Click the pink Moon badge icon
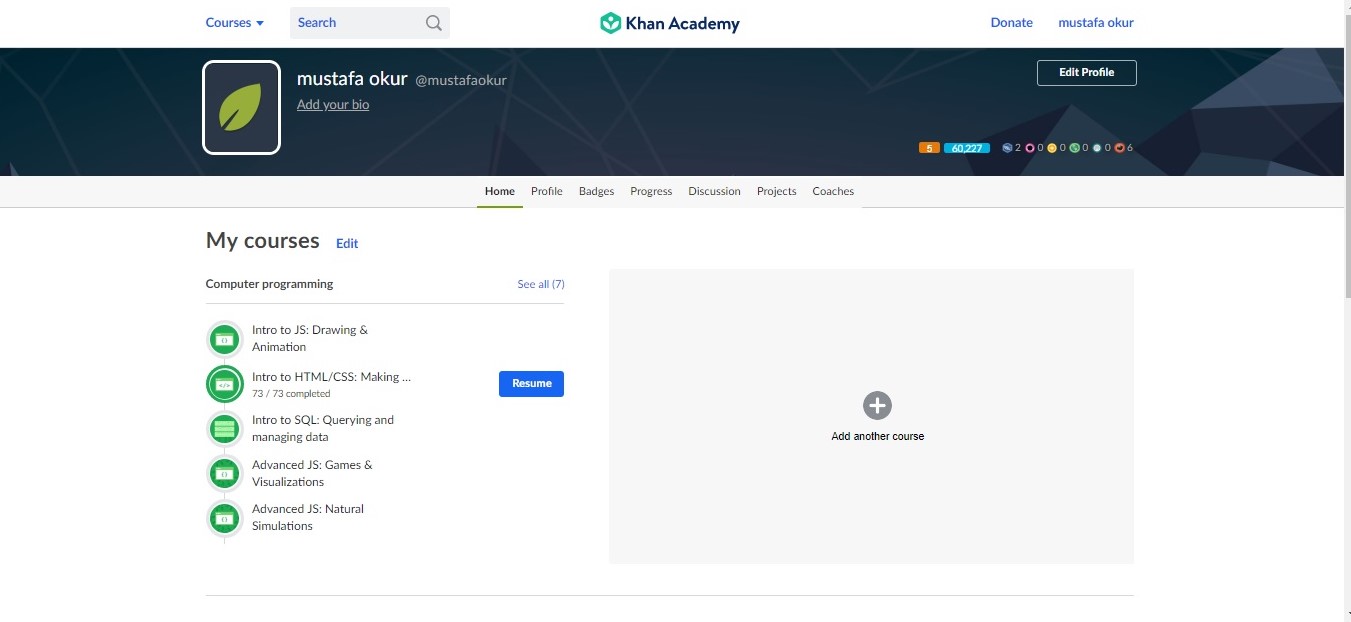The width and height of the screenshot is (1351, 622). pos(1030,148)
